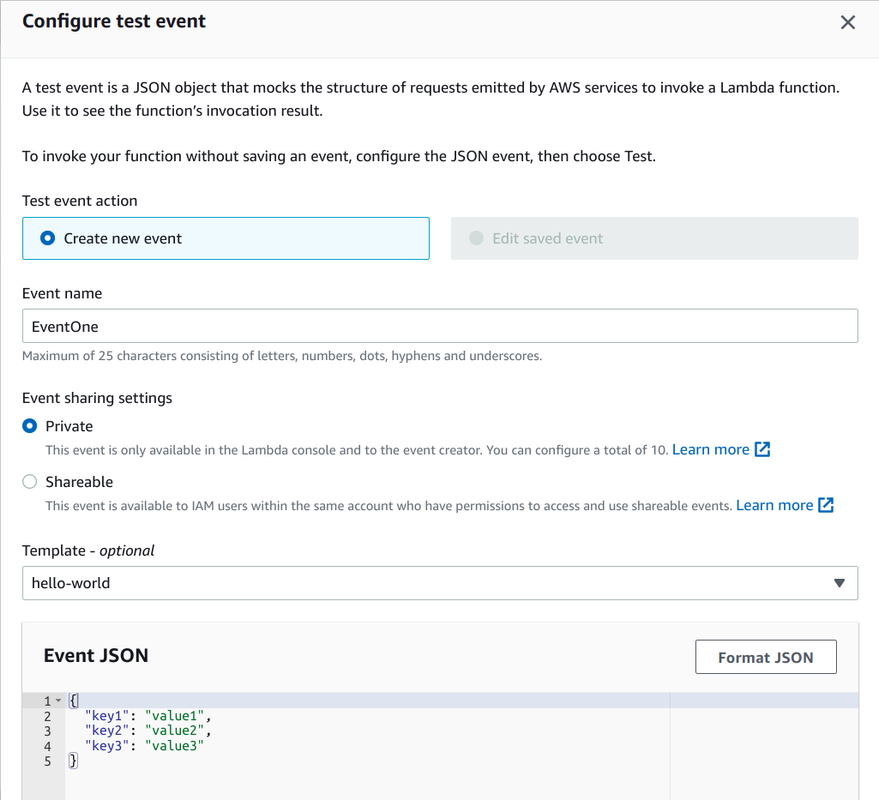Click line 4 containing key3 in editor
The width and height of the screenshot is (879, 800).
pos(144,746)
